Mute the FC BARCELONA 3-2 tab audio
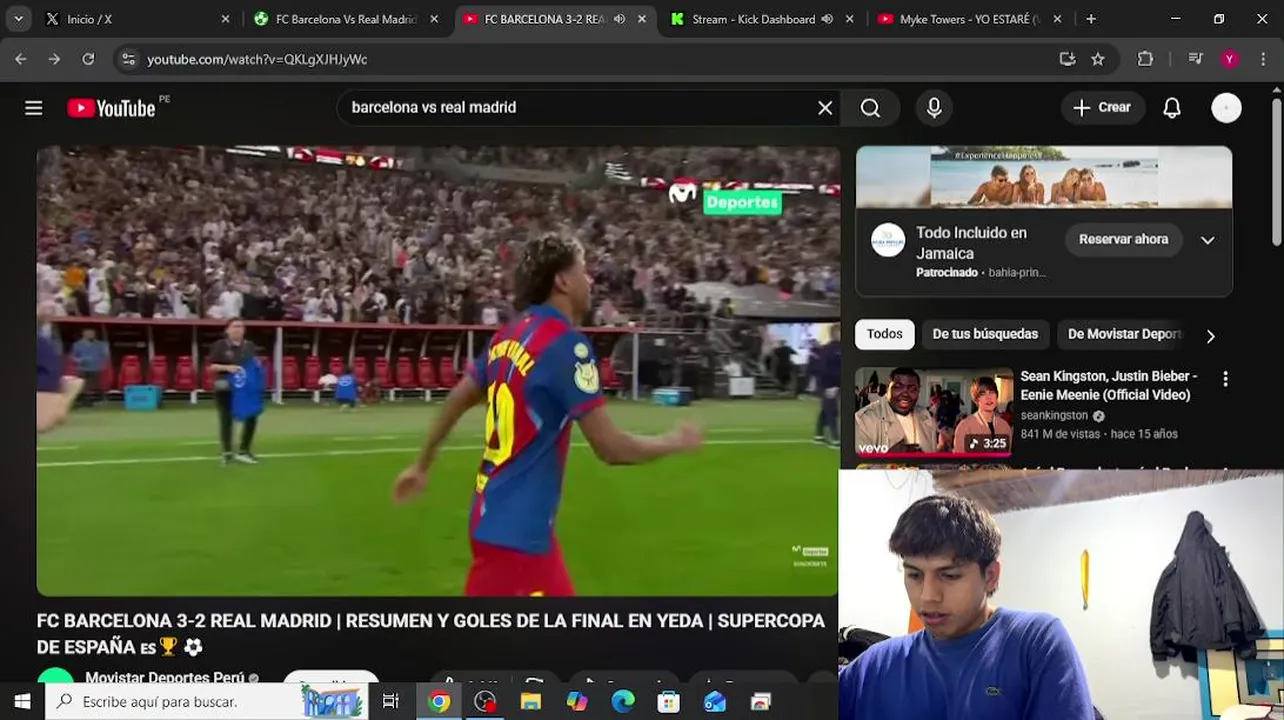The image size is (1284, 720). 619,19
